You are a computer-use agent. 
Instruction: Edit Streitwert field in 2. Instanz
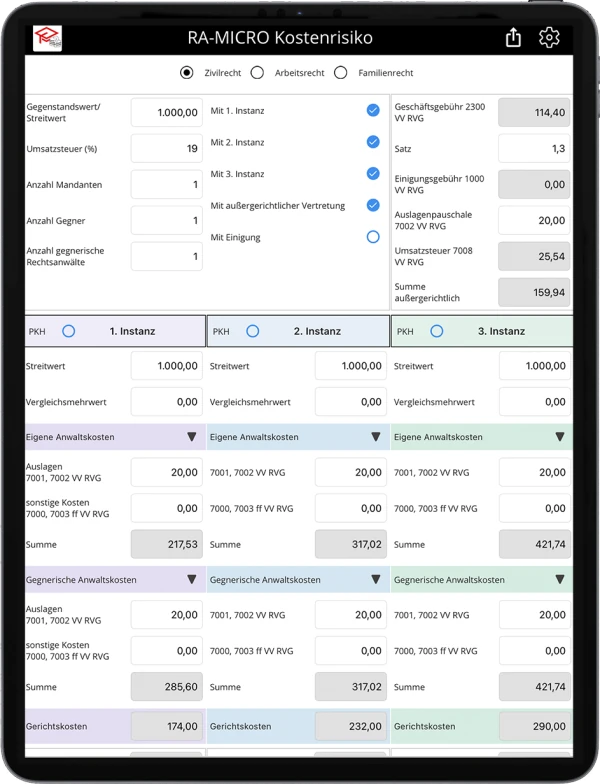351,366
